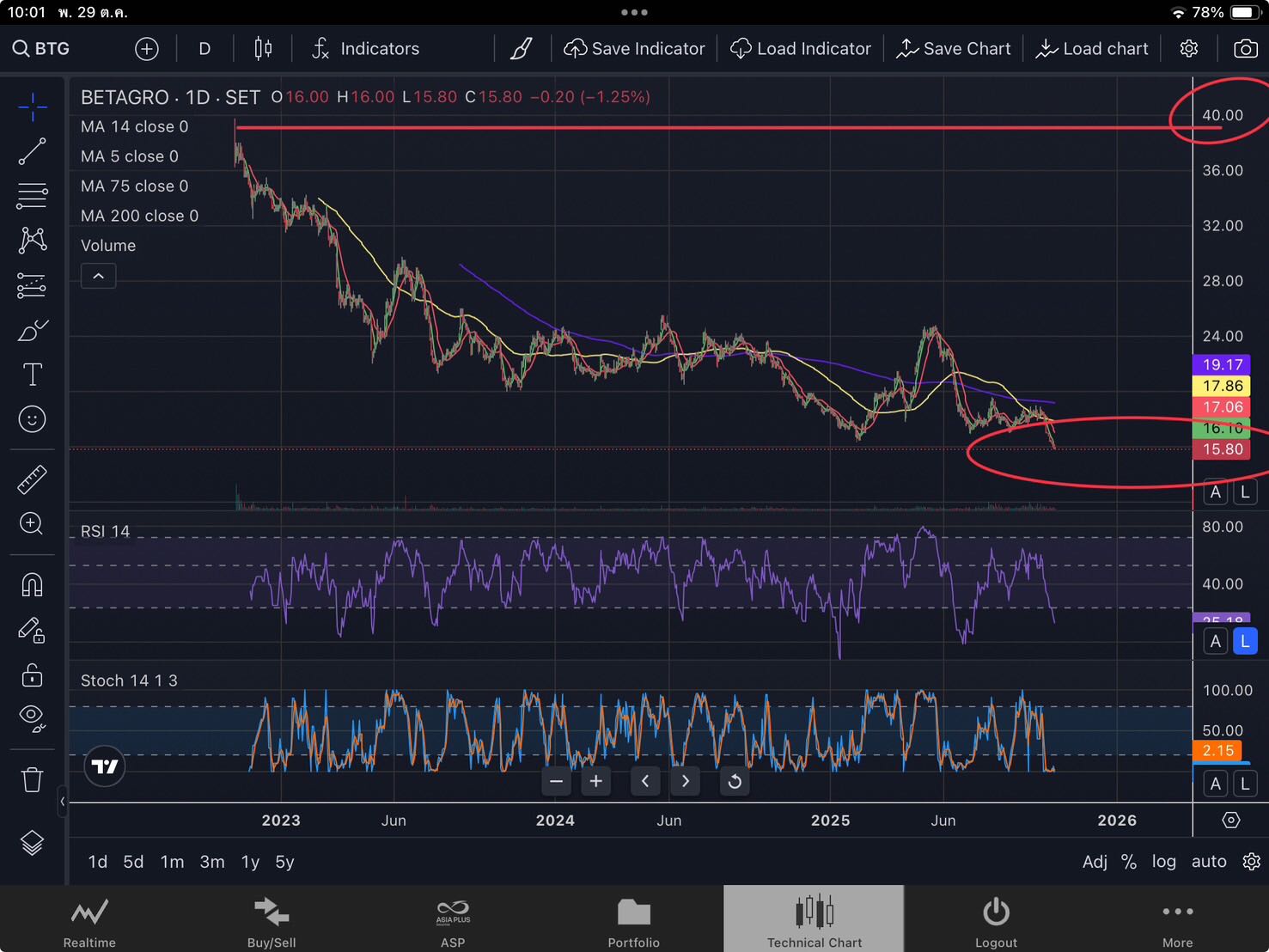1269x952 pixels.
Task: Lock all drawings with the padlock
Action: [32, 675]
